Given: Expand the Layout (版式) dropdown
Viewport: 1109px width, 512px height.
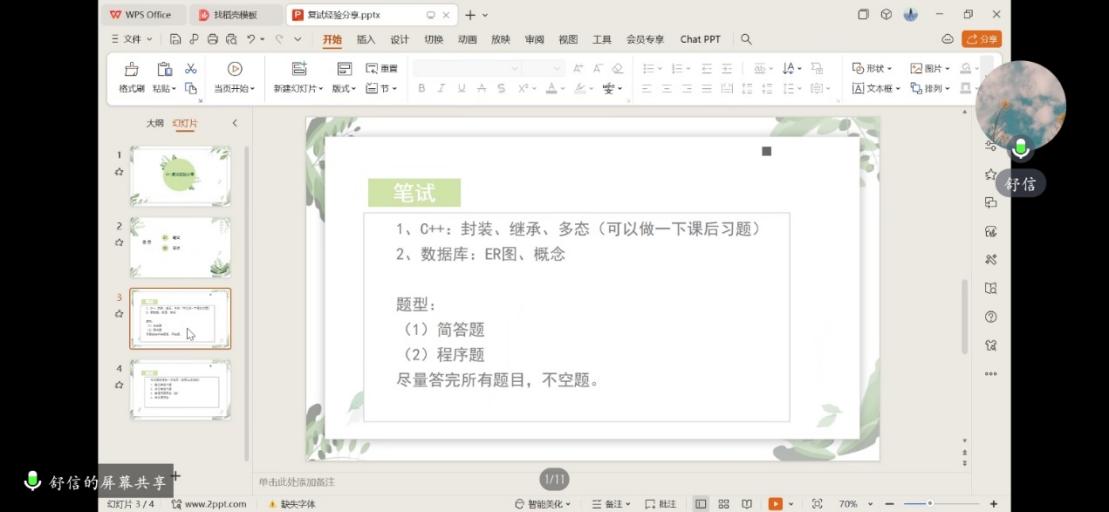Looking at the screenshot, I should click(x=344, y=88).
